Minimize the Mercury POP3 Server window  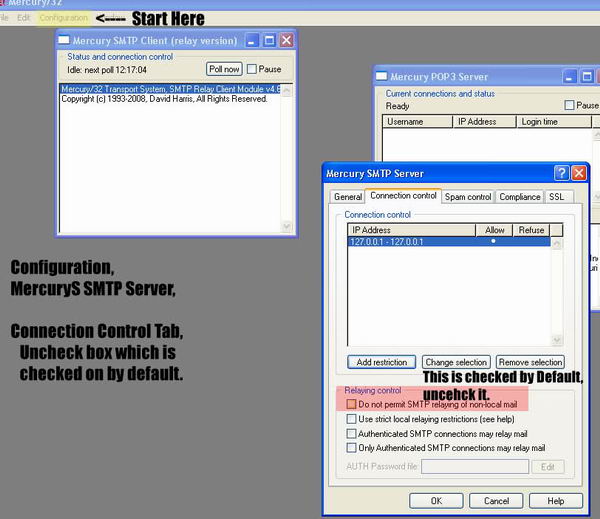569,77
